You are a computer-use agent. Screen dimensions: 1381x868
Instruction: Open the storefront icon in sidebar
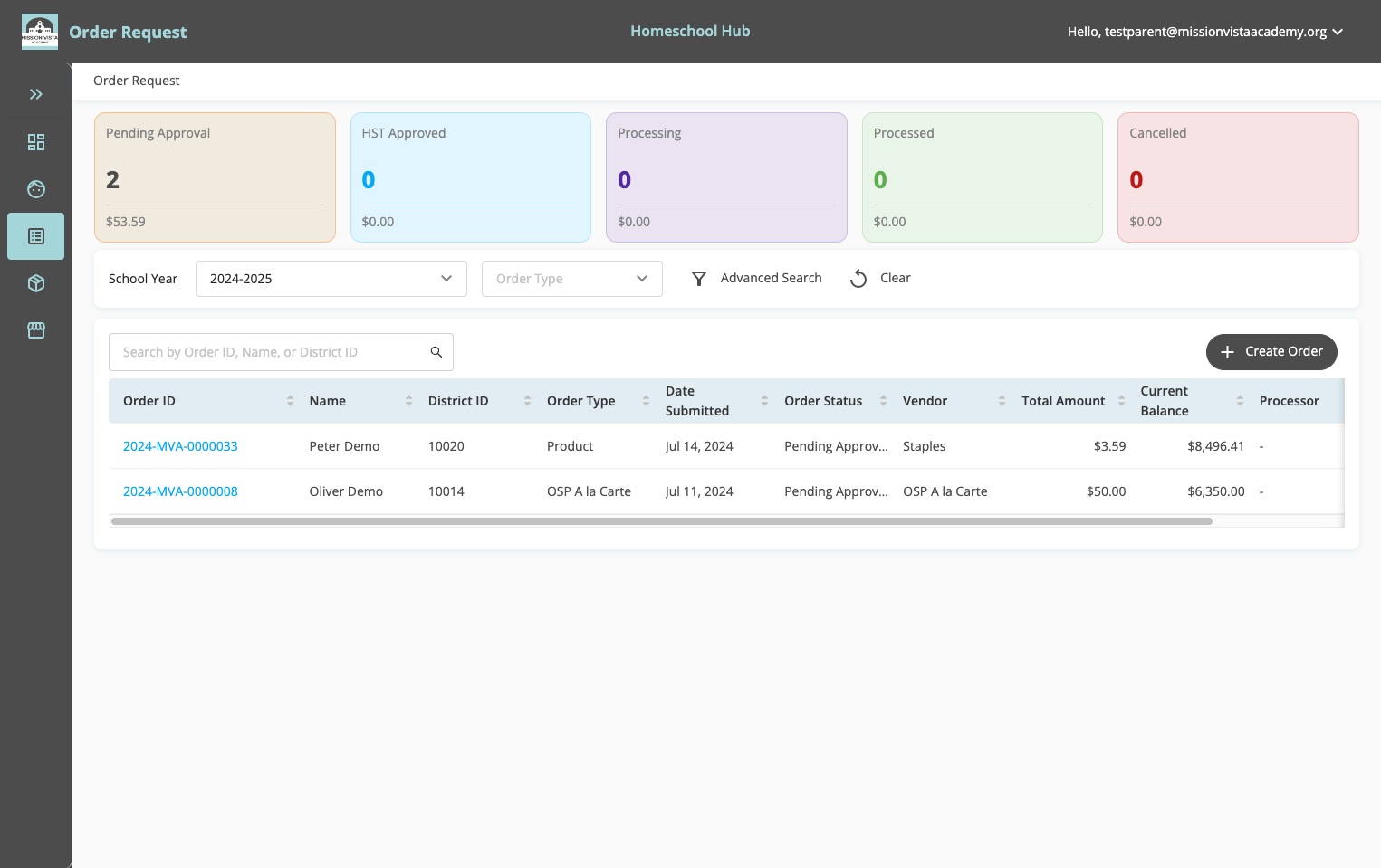(36, 330)
